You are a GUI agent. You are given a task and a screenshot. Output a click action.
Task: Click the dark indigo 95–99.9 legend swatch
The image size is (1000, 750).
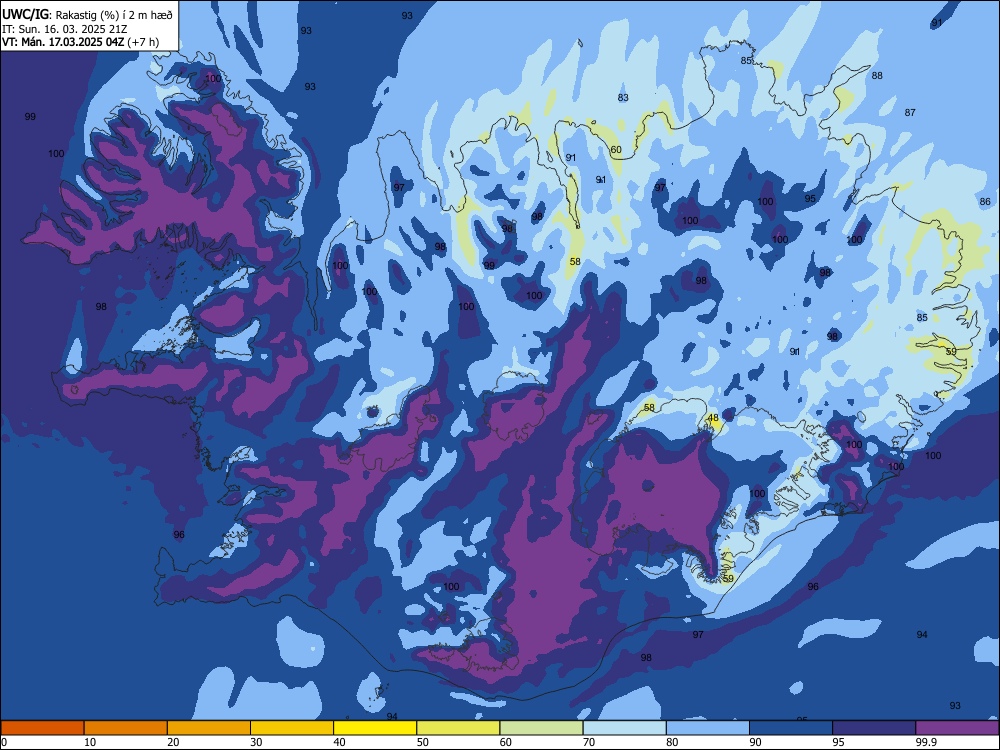pos(874,728)
